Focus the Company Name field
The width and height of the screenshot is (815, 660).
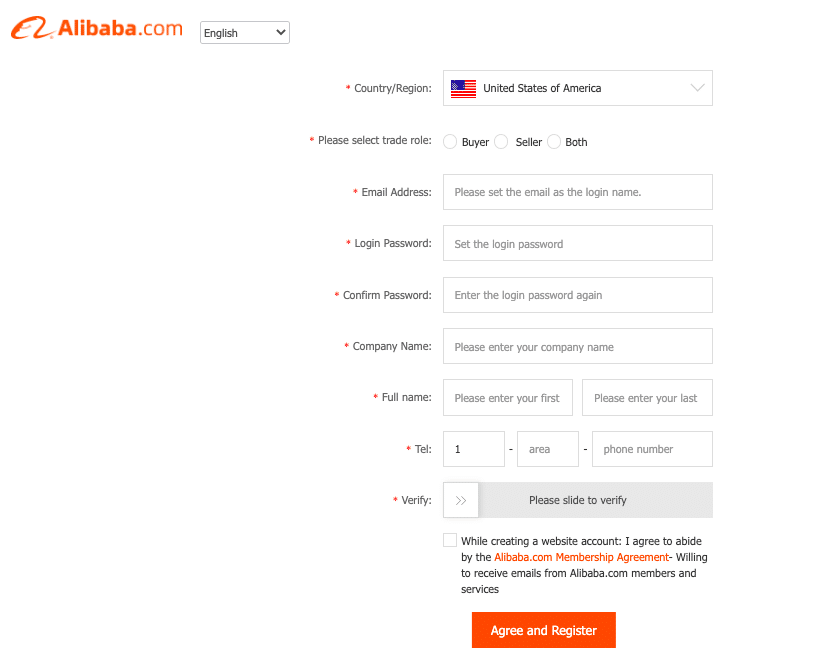pyautogui.click(x=577, y=346)
